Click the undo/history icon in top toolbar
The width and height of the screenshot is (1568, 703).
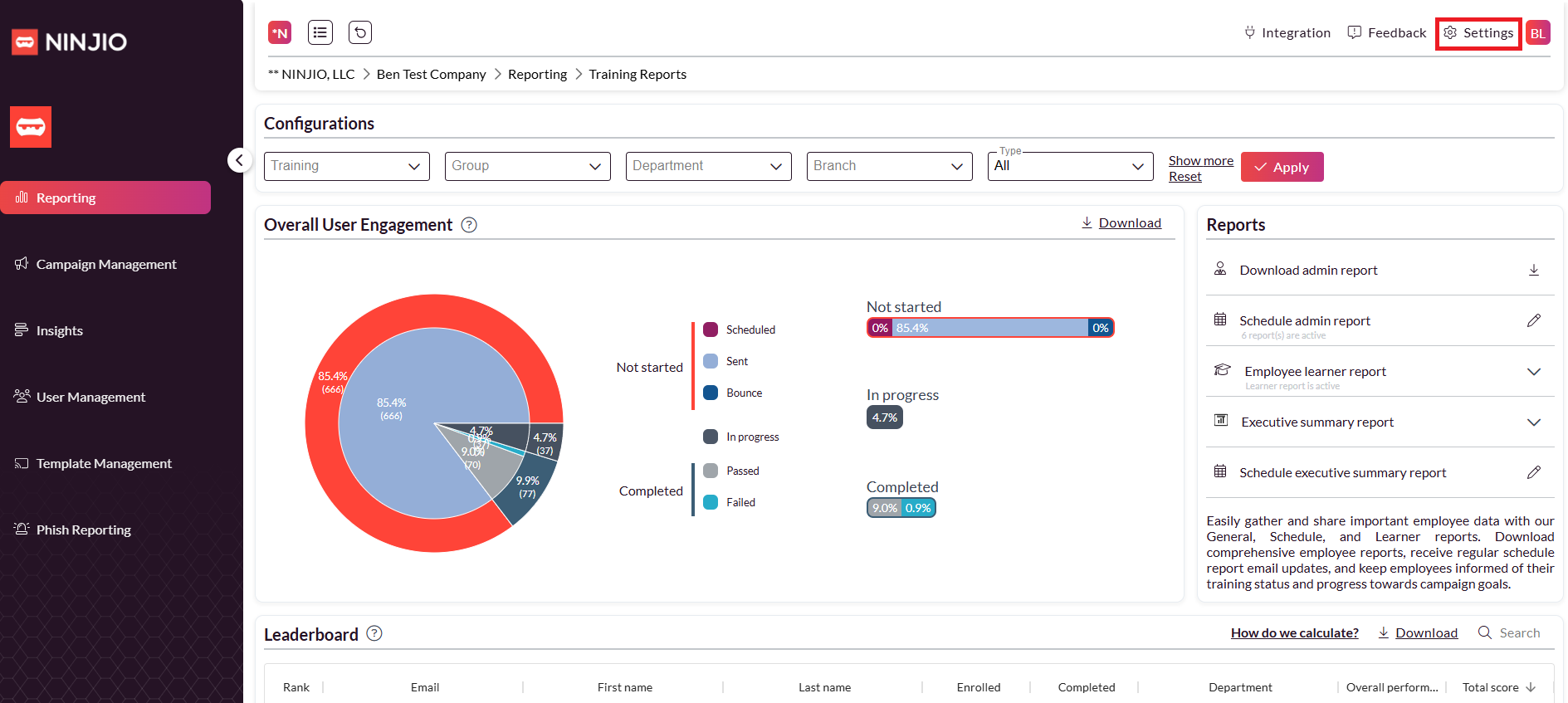[359, 32]
